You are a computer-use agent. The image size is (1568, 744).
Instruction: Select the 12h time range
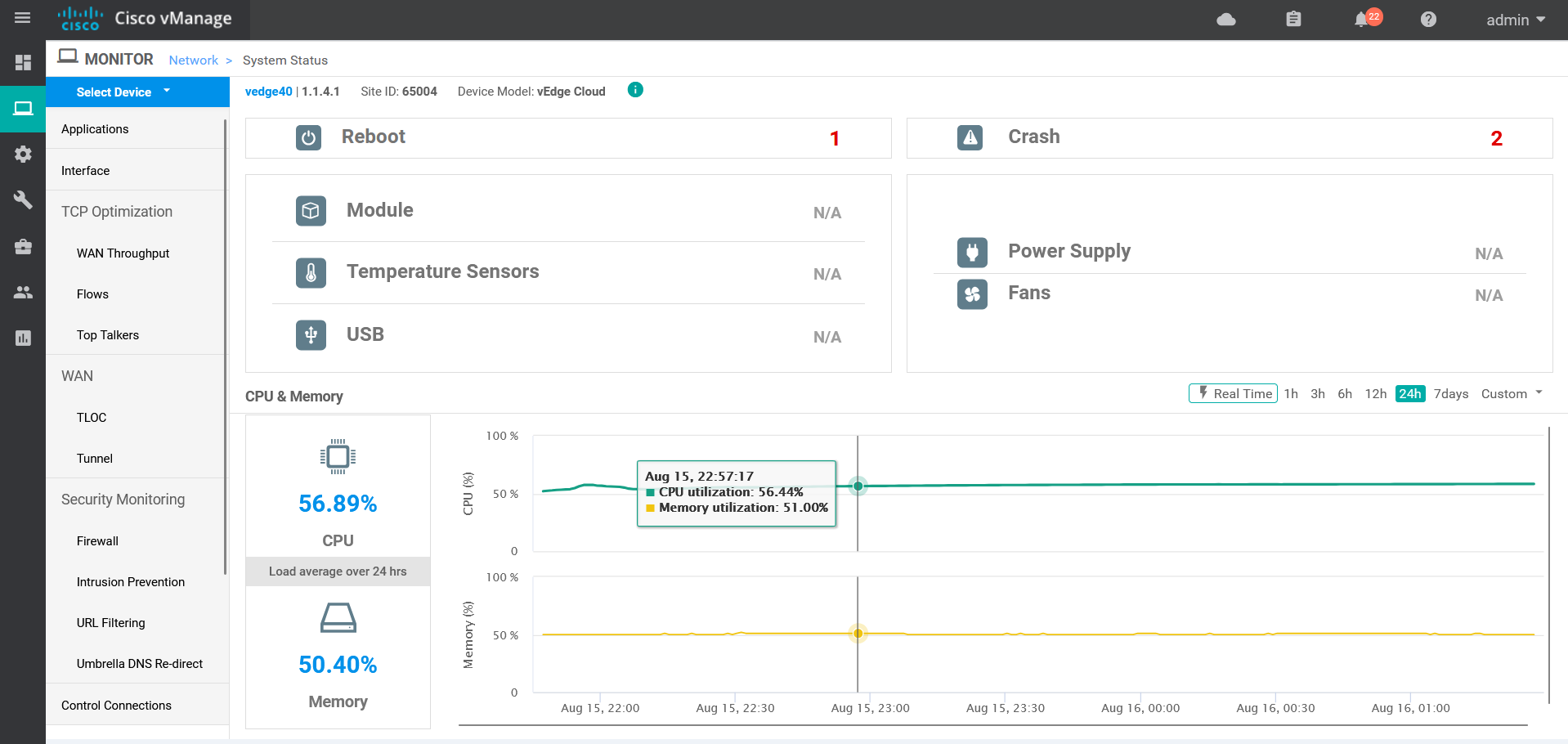[1376, 393]
